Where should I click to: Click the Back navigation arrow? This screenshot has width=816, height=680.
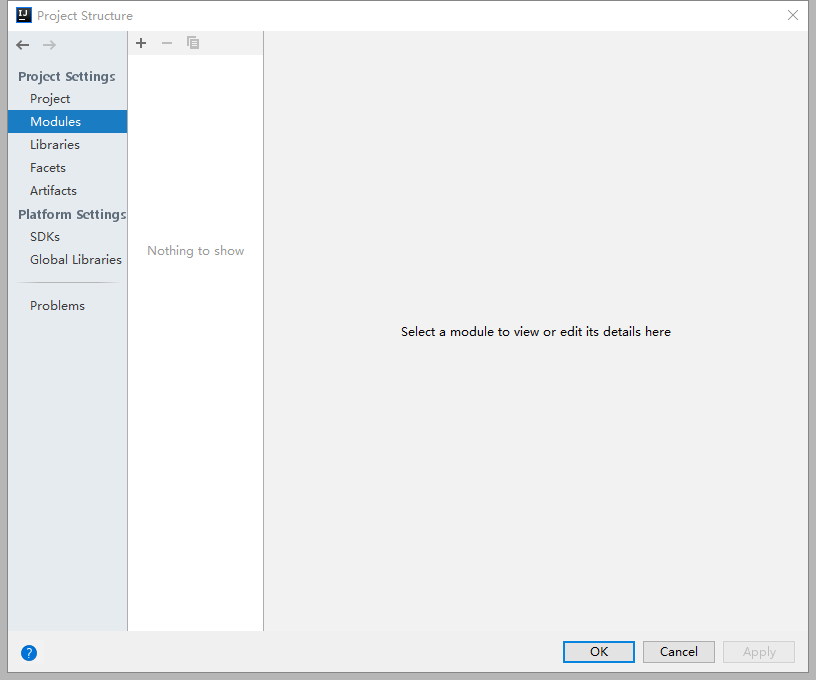pos(22,44)
